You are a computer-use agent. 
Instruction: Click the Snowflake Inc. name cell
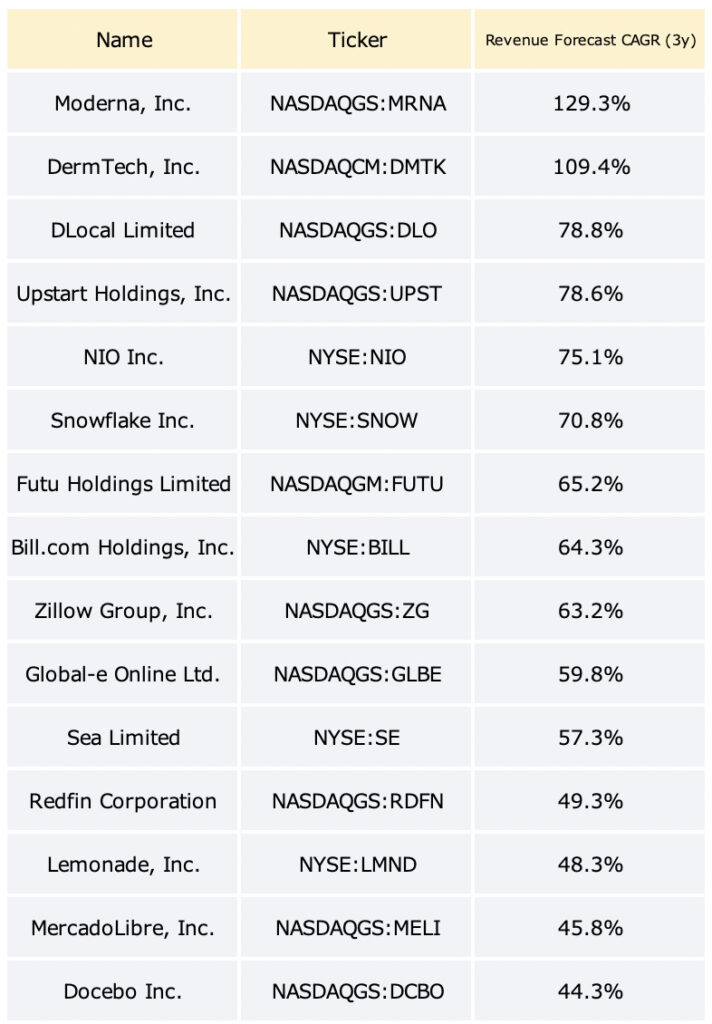(122, 420)
